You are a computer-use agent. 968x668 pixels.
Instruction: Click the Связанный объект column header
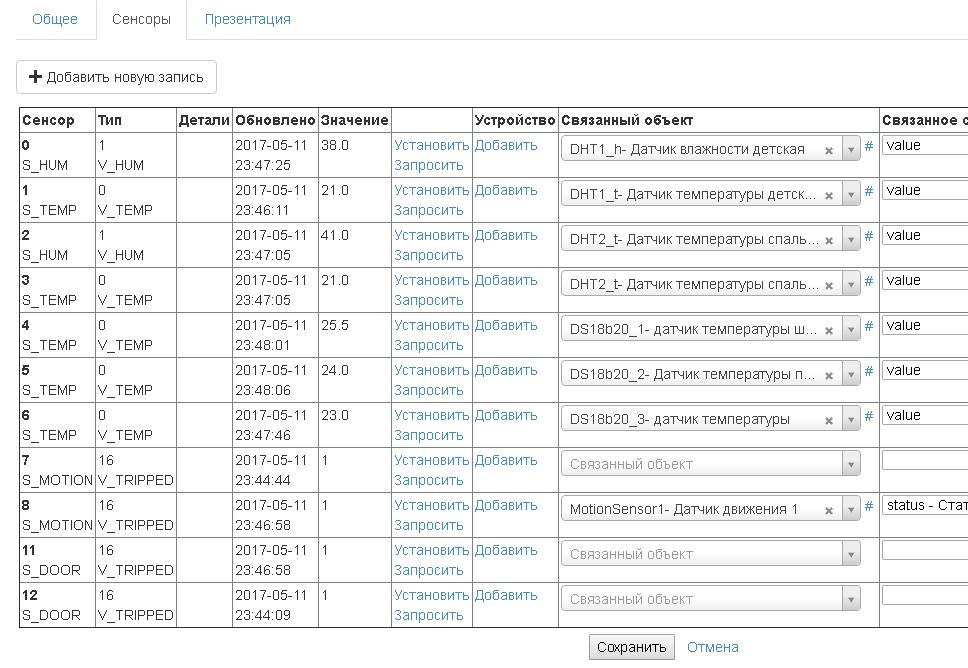pos(627,120)
